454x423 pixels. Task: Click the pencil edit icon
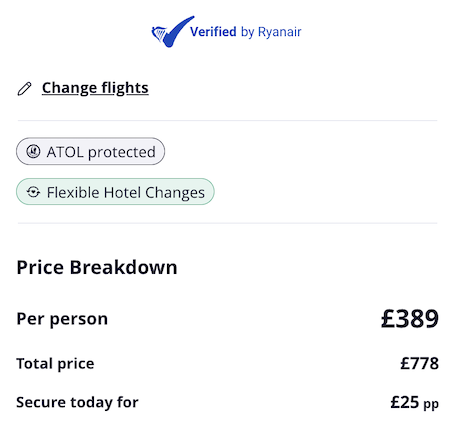pos(24,89)
